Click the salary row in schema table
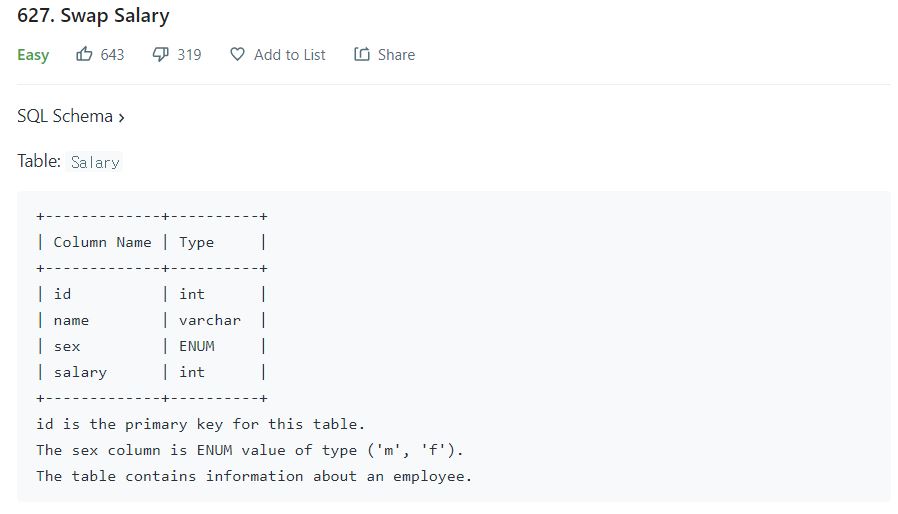 (151, 372)
